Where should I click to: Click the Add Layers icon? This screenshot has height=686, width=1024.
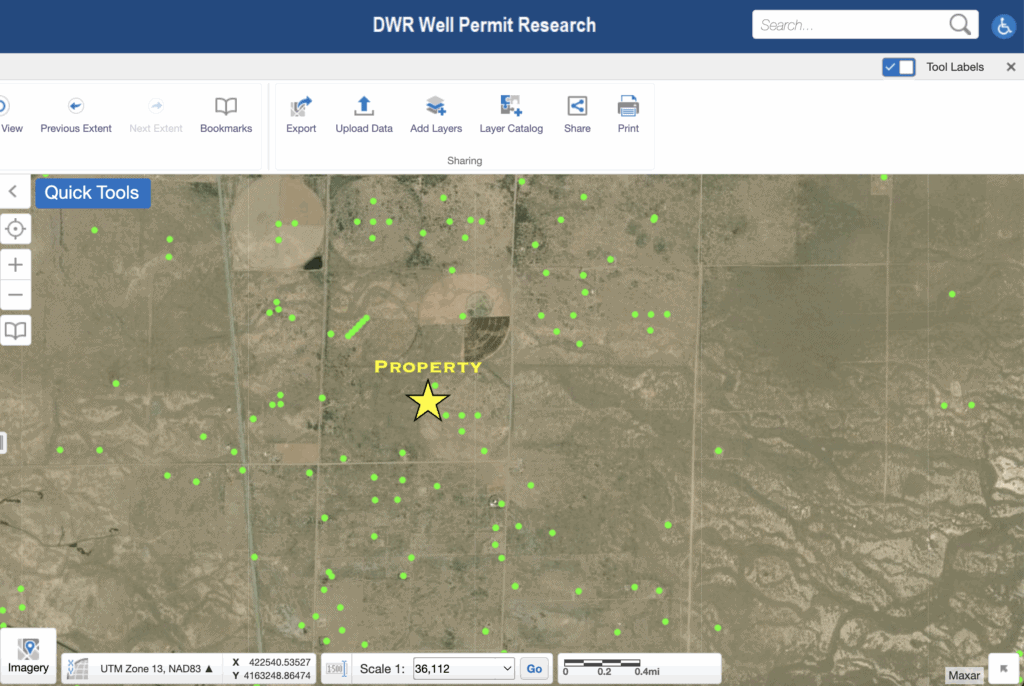pyautogui.click(x=435, y=106)
